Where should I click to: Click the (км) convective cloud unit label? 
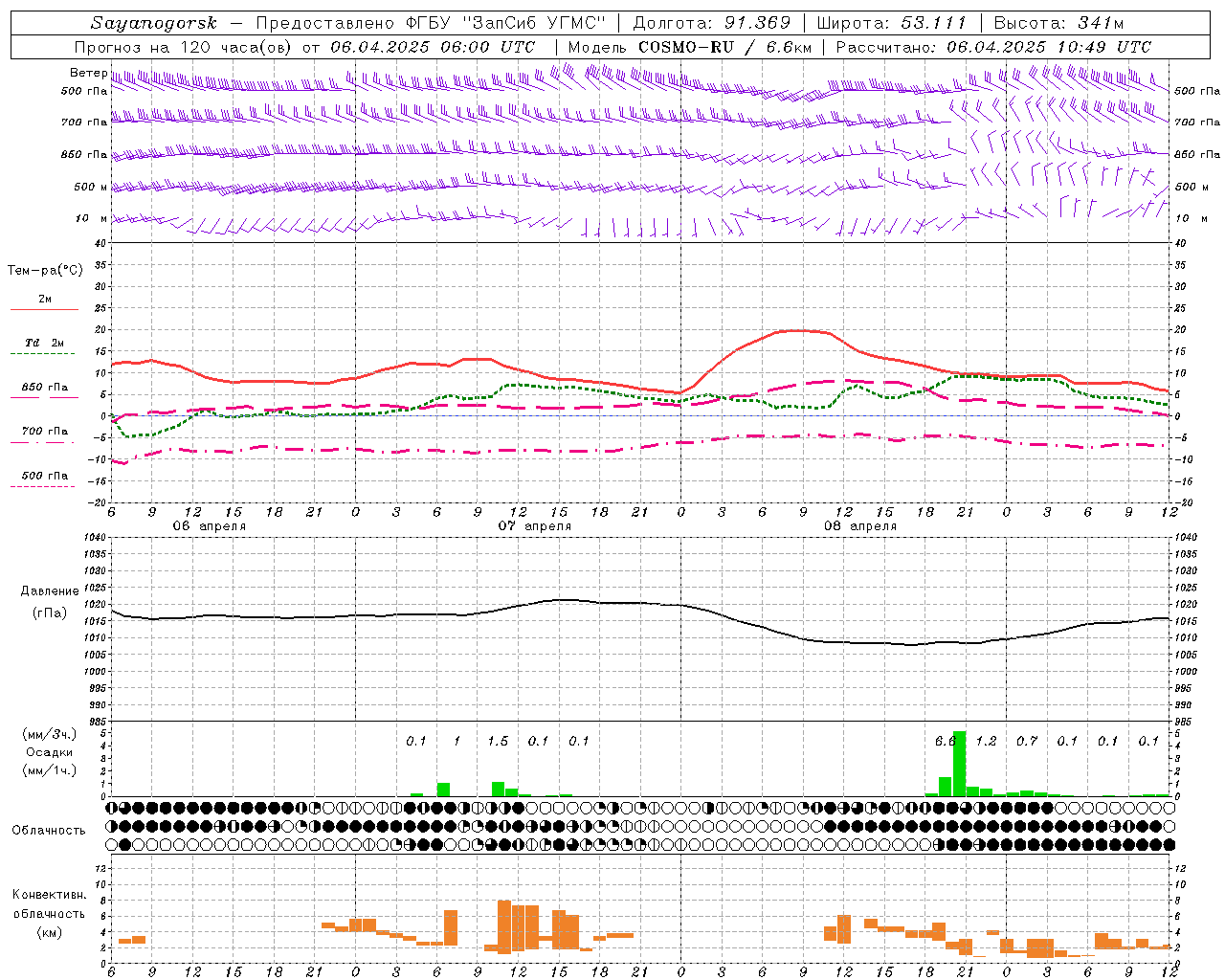tap(49, 932)
